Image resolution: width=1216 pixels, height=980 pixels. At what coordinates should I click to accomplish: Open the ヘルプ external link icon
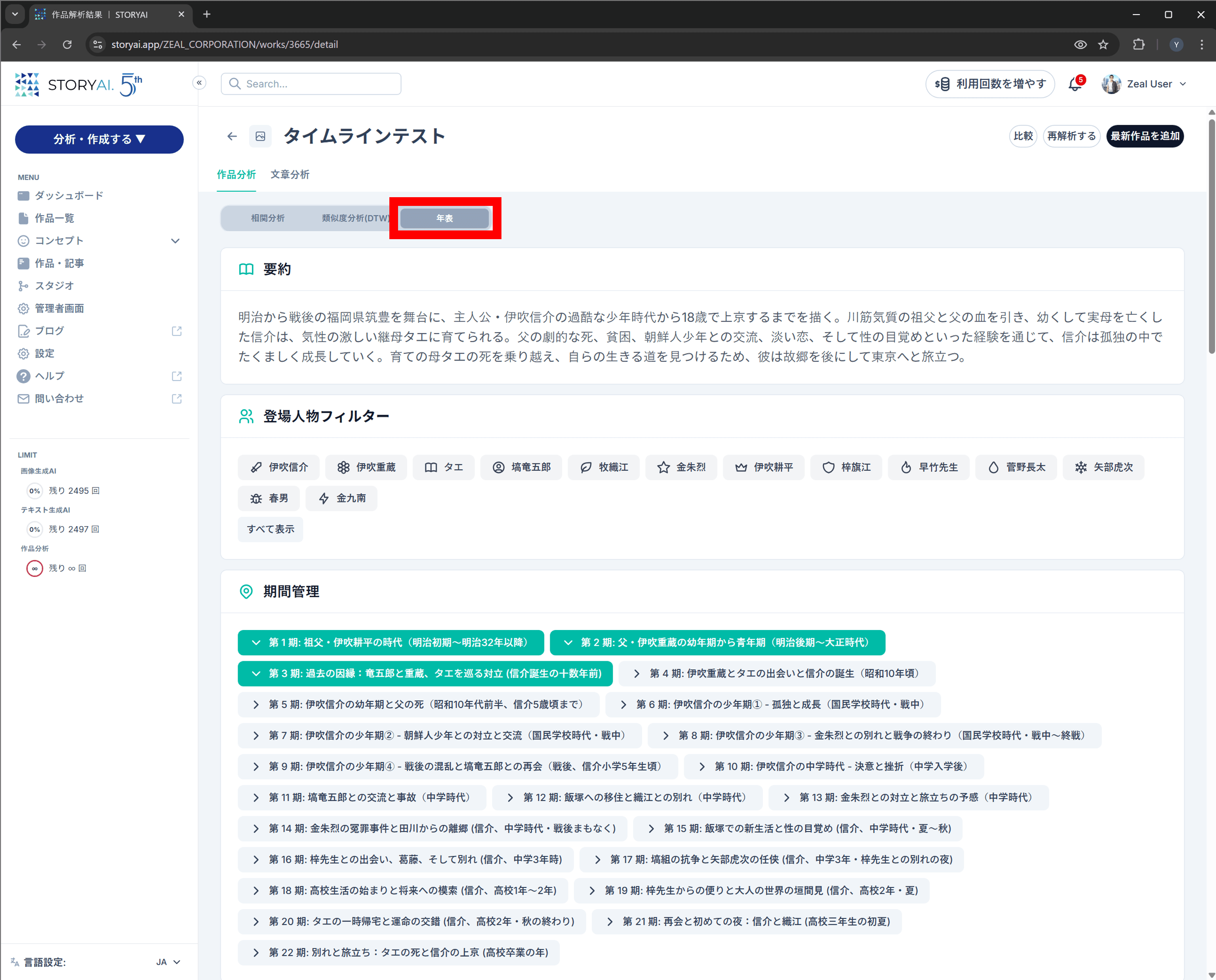pos(177,376)
